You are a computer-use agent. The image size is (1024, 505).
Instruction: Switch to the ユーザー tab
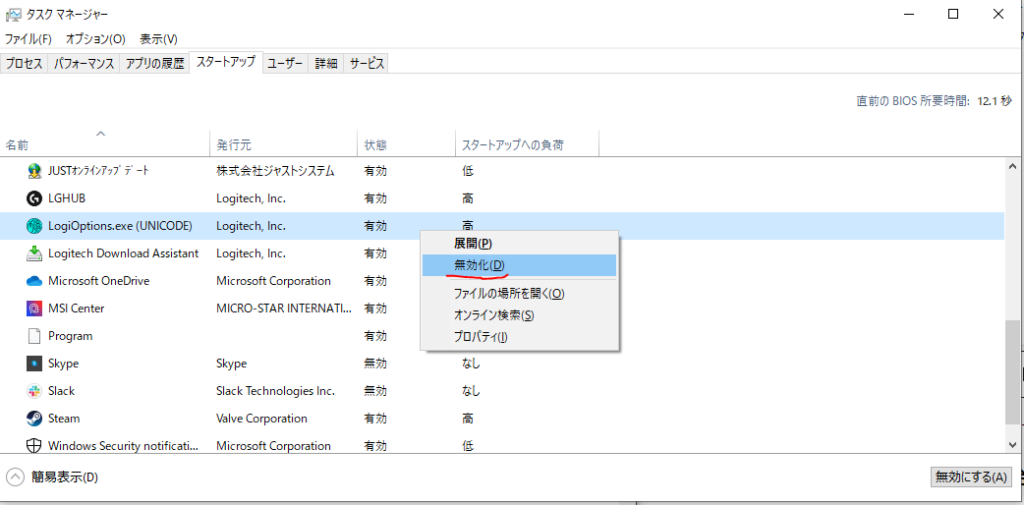[285, 64]
